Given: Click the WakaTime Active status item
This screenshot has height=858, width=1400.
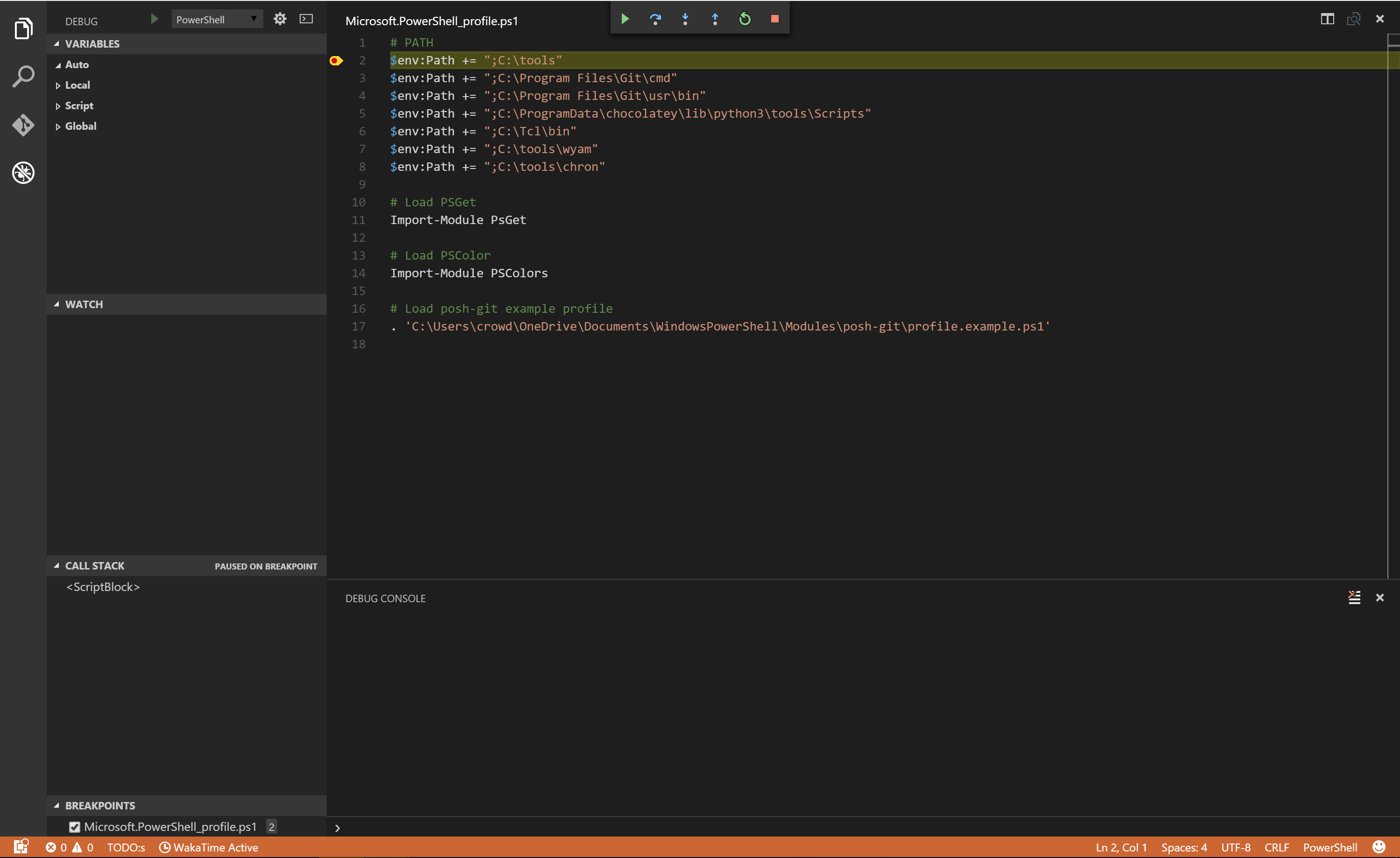Looking at the screenshot, I should [x=209, y=847].
